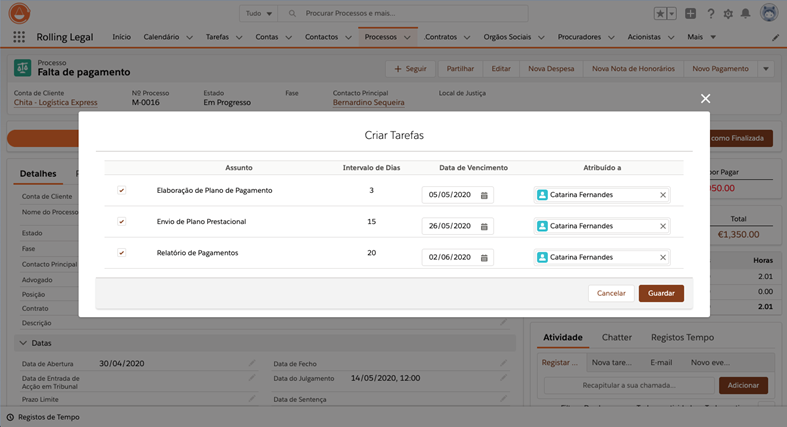The image size is (787, 427).
Task: Close the Criar Tarefas dialog with X
Action: click(705, 98)
